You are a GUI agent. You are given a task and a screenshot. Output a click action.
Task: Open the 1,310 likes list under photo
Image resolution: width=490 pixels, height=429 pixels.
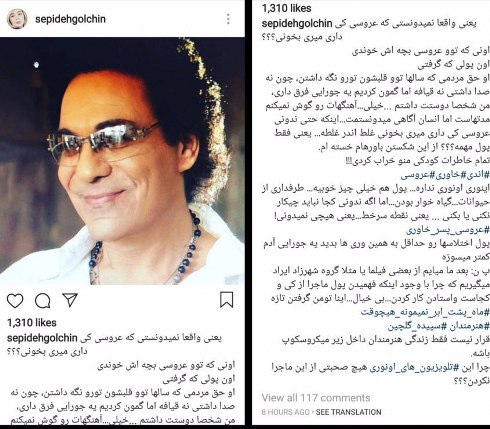[x=32, y=323]
